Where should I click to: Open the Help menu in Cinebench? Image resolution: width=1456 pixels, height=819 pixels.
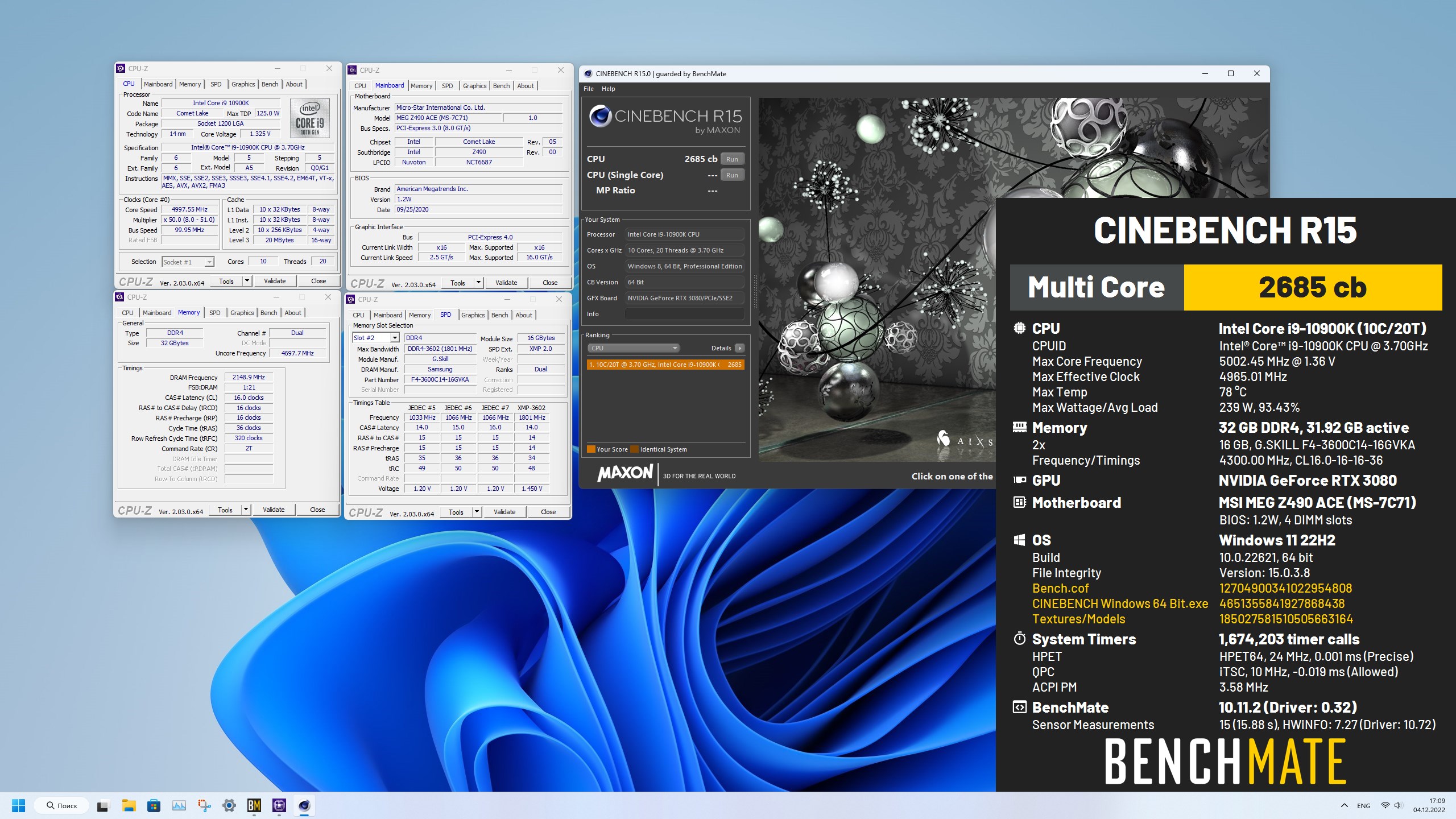point(609,89)
